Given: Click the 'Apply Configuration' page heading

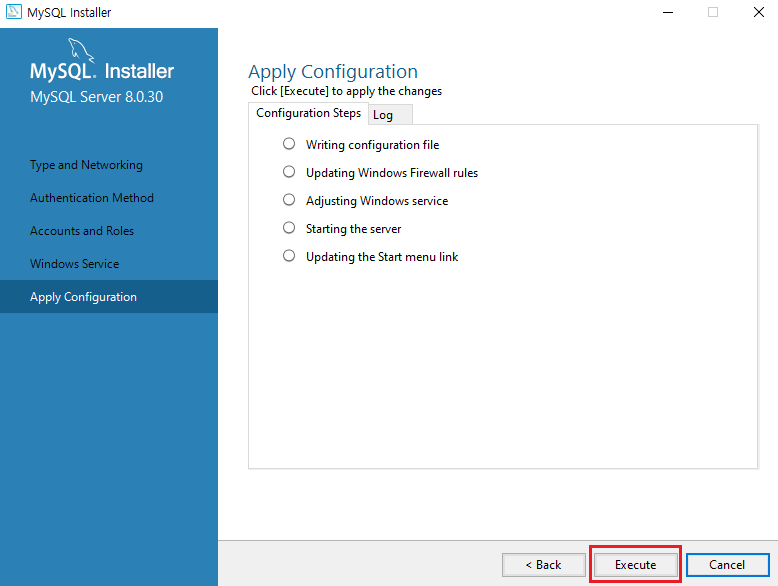Looking at the screenshot, I should click(x=333, y=72).
